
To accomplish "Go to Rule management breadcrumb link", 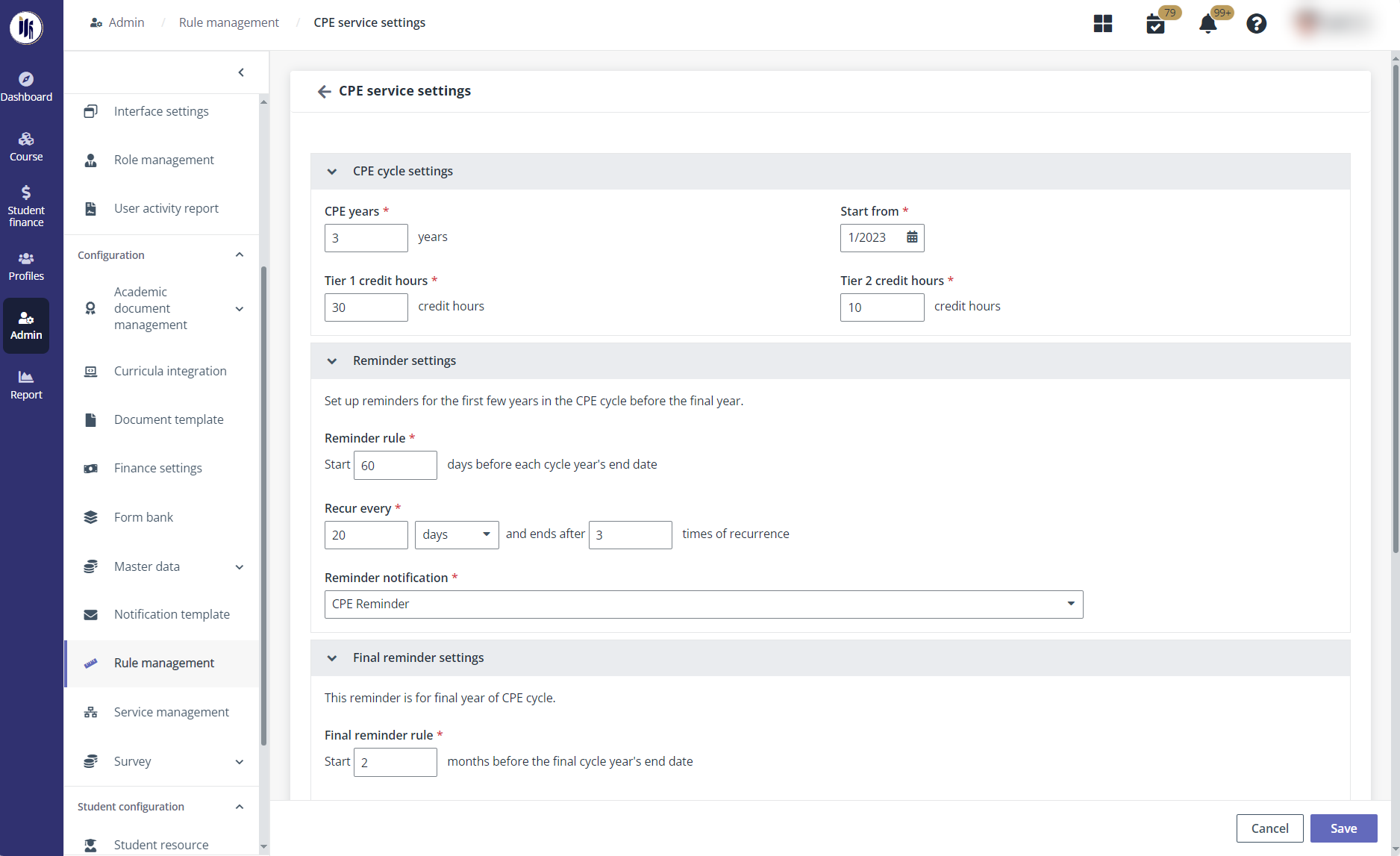I will 228,22.
